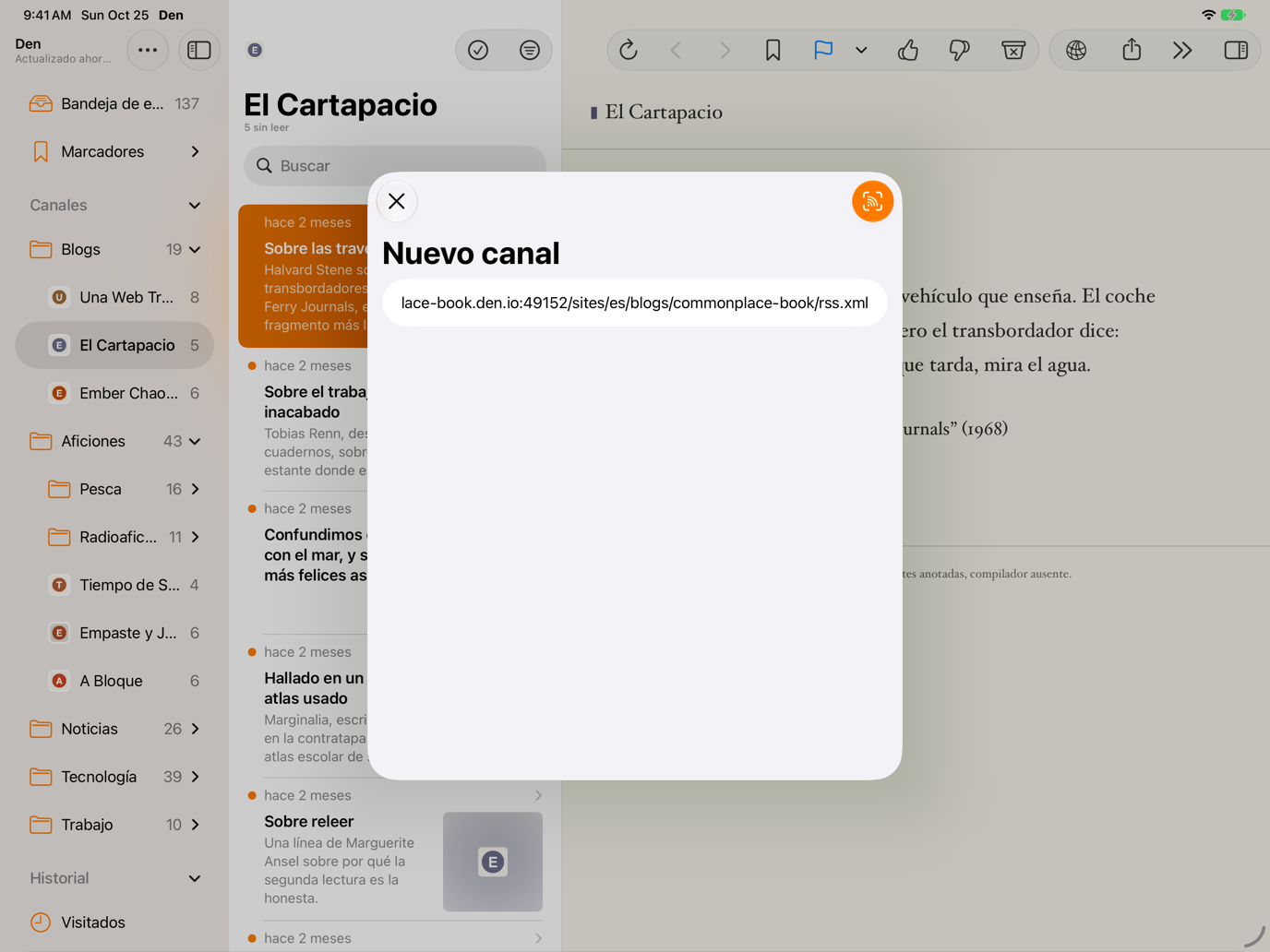Open the share menu icon
This screenshot has width=1270, height=952.
1132,50
